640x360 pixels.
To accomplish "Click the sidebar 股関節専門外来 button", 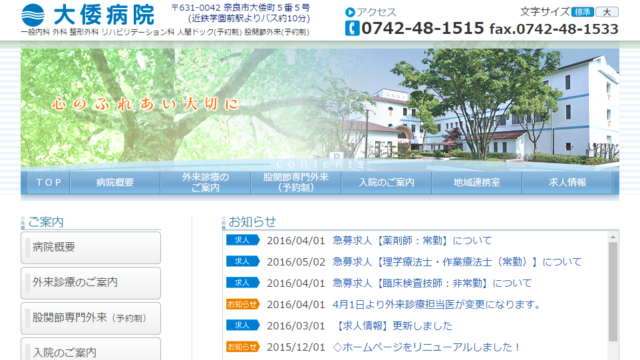I will click(x=91, y=318).
